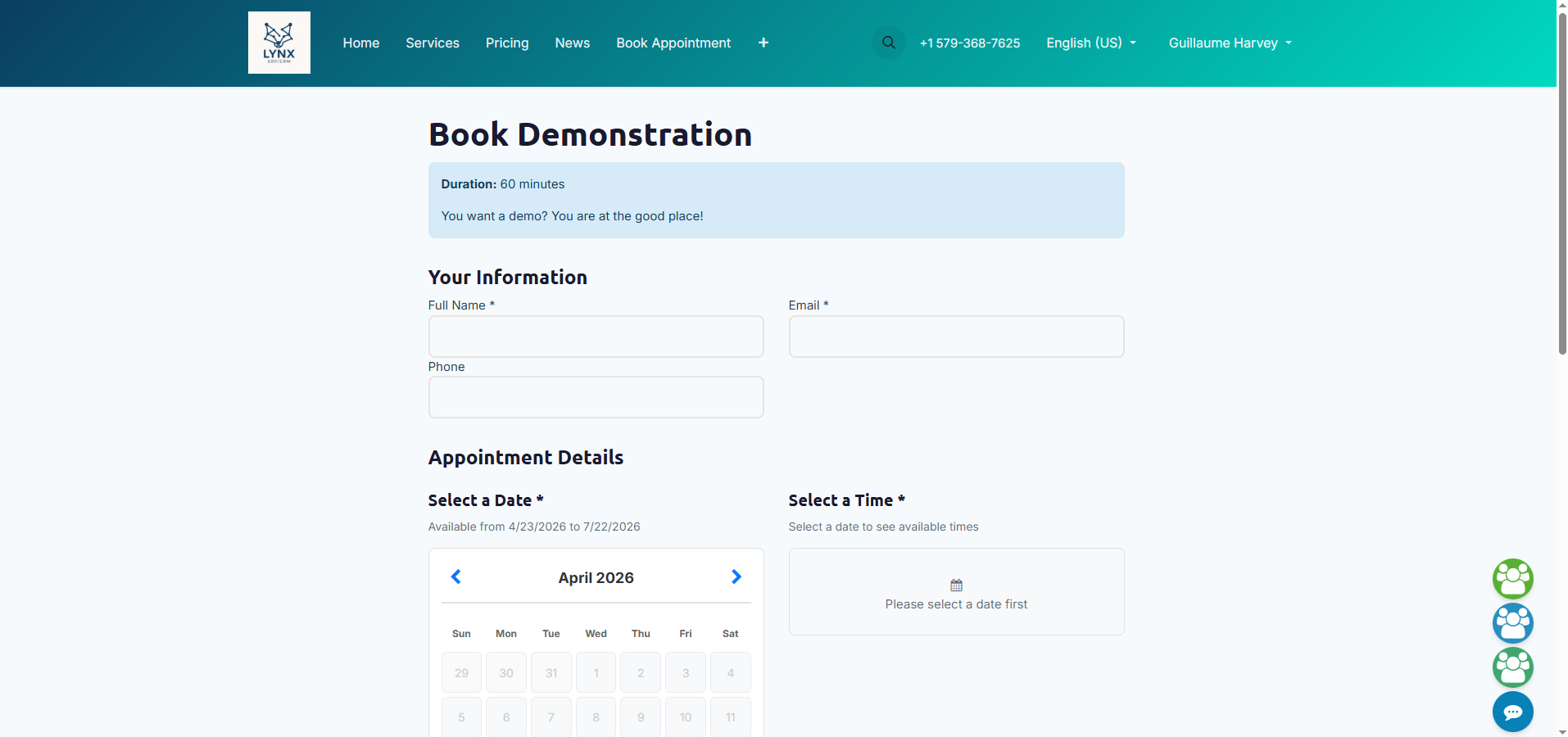The height and width of the screenshot is (737, 1568).
Task: Select April 8 as the appointment date
Action: (596, 716)
